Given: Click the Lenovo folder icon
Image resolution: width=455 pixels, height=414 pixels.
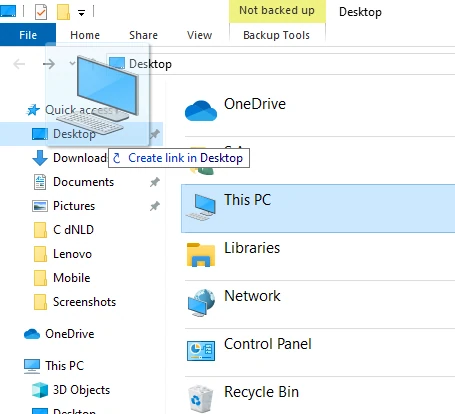Looking at the screenshot, I should [40, 254].
